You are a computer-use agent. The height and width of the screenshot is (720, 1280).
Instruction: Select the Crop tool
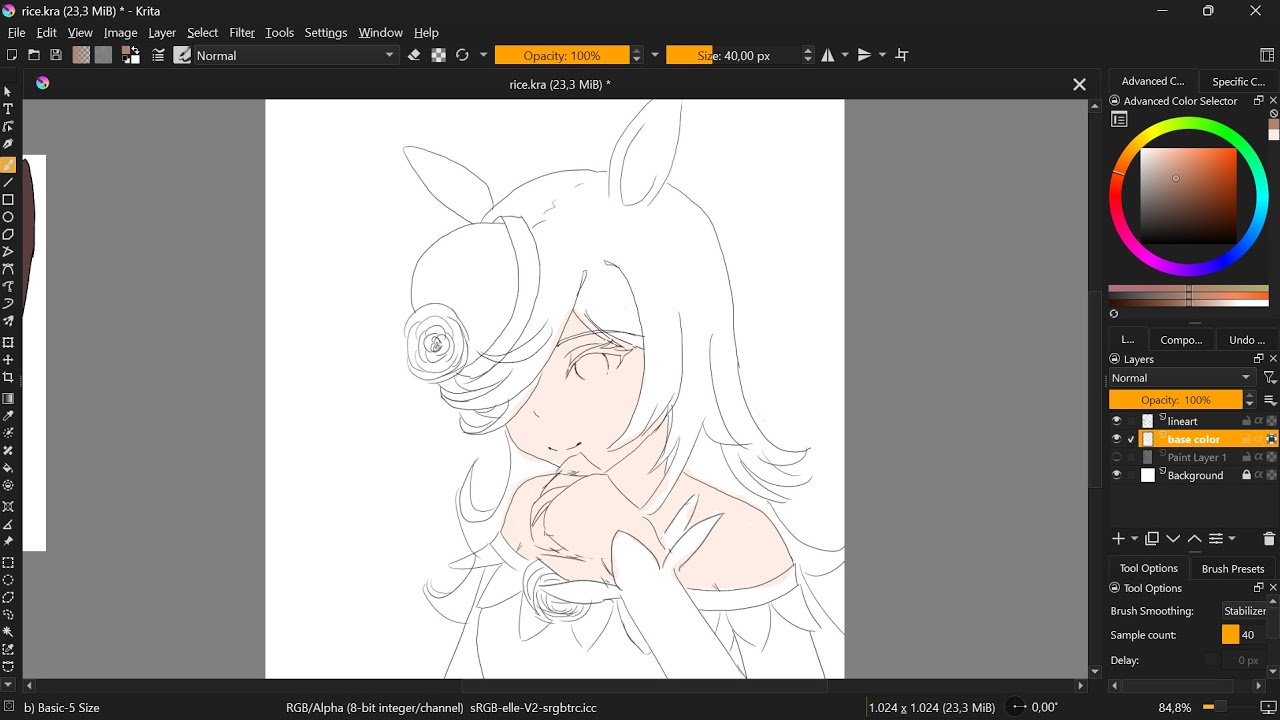pos(9,377)
